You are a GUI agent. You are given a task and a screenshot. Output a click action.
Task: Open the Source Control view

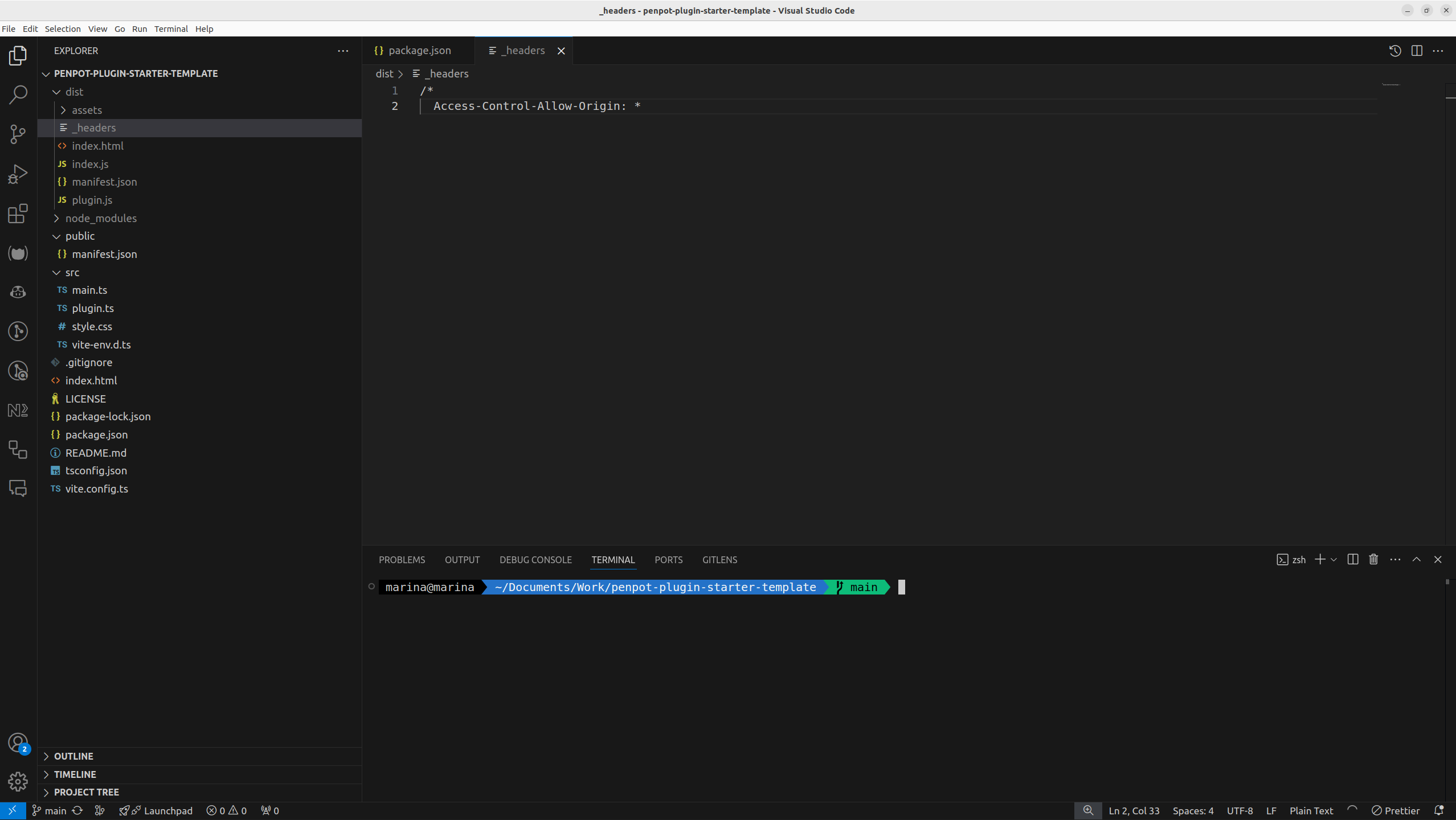pos(18,134)
